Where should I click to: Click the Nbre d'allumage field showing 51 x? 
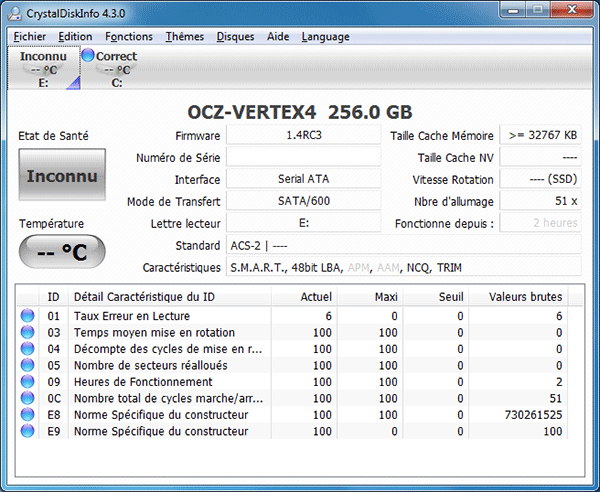[x=540, y=201]
